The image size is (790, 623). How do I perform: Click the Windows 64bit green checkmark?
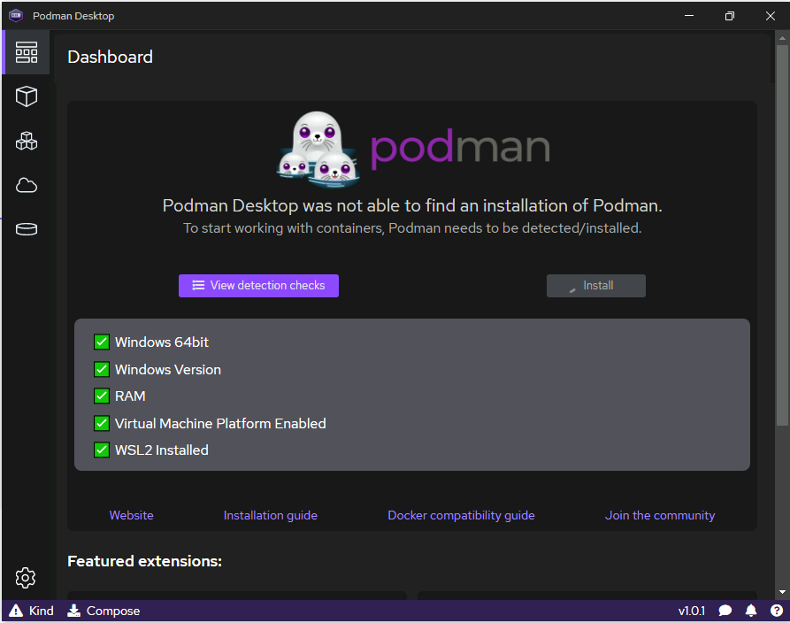click(102, 342)
